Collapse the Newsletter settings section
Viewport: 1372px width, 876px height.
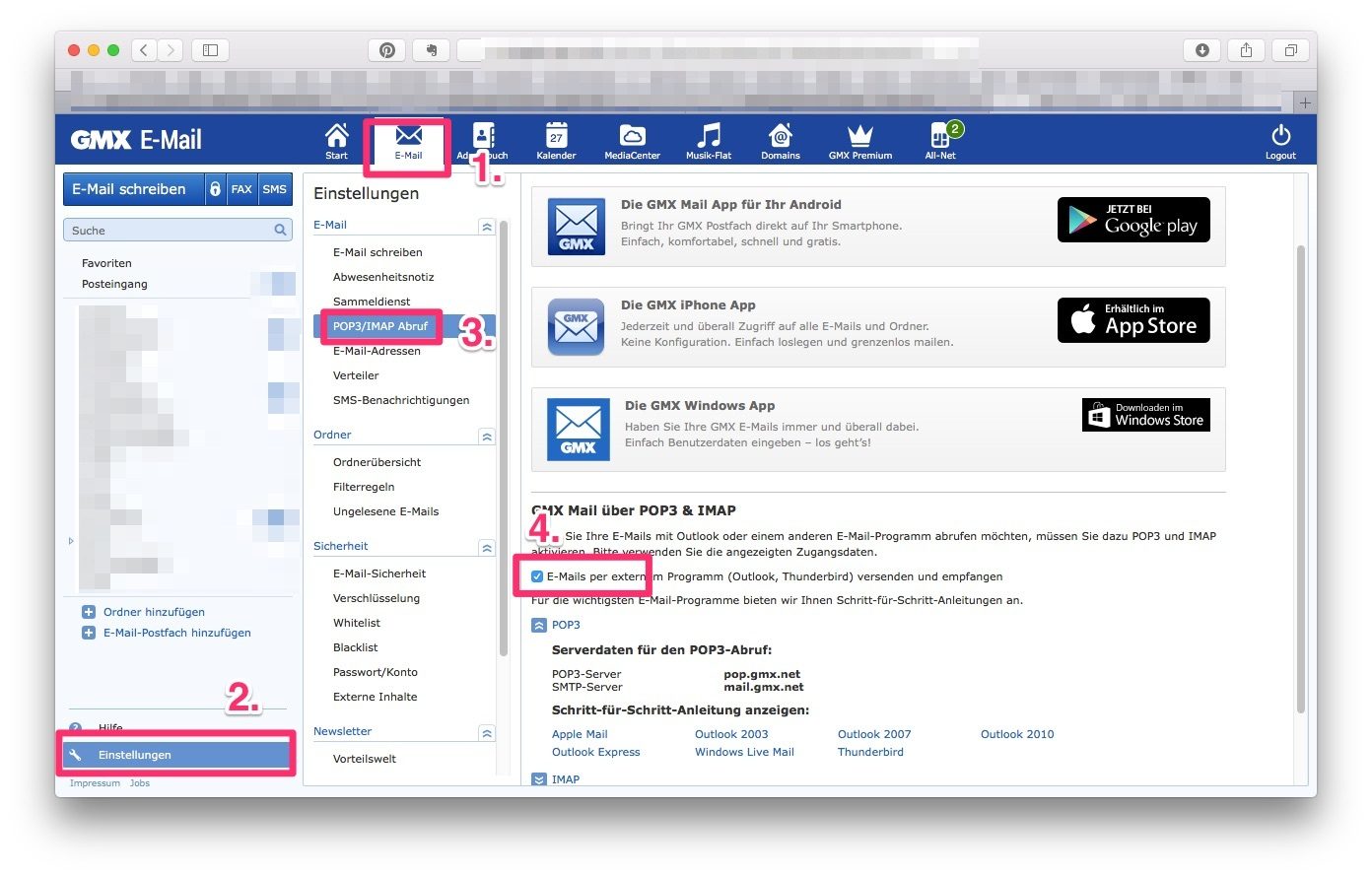(x=486, y=733)
